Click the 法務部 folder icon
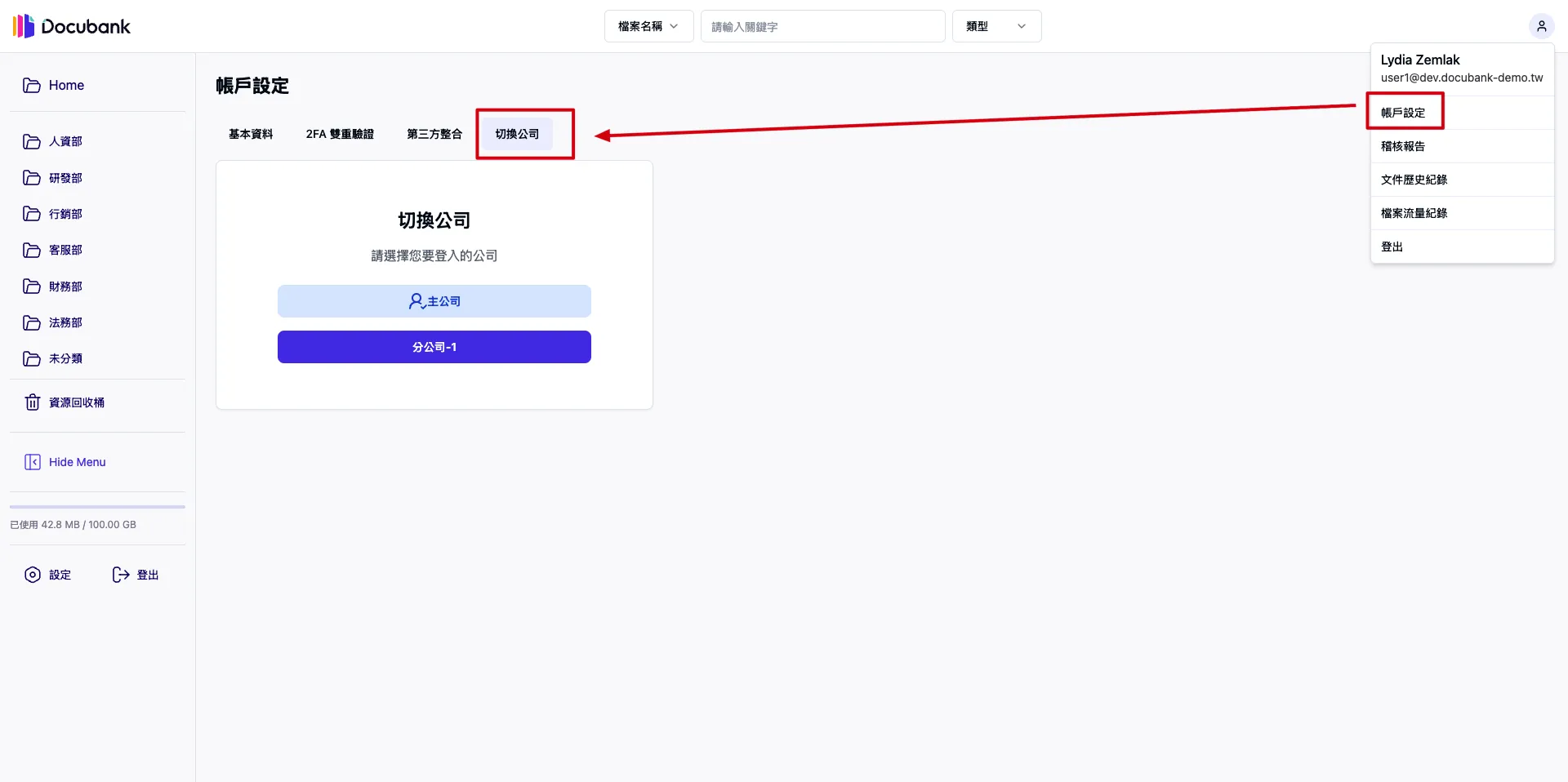The width and height of the screenshot is (1568, 782). coord(32,323)
